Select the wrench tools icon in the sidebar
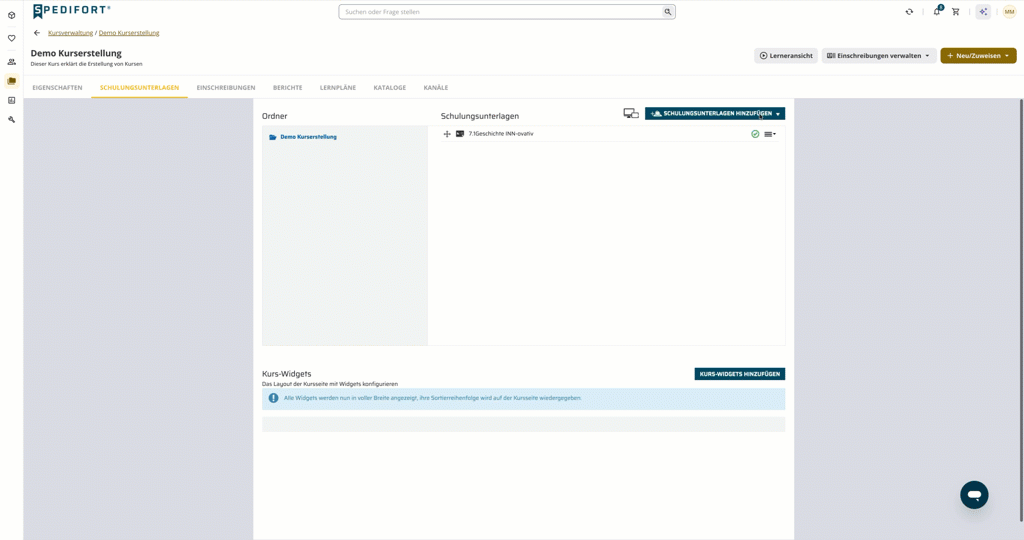The width and height of the screenshot is (1024, 540). [x=11, y=119]
